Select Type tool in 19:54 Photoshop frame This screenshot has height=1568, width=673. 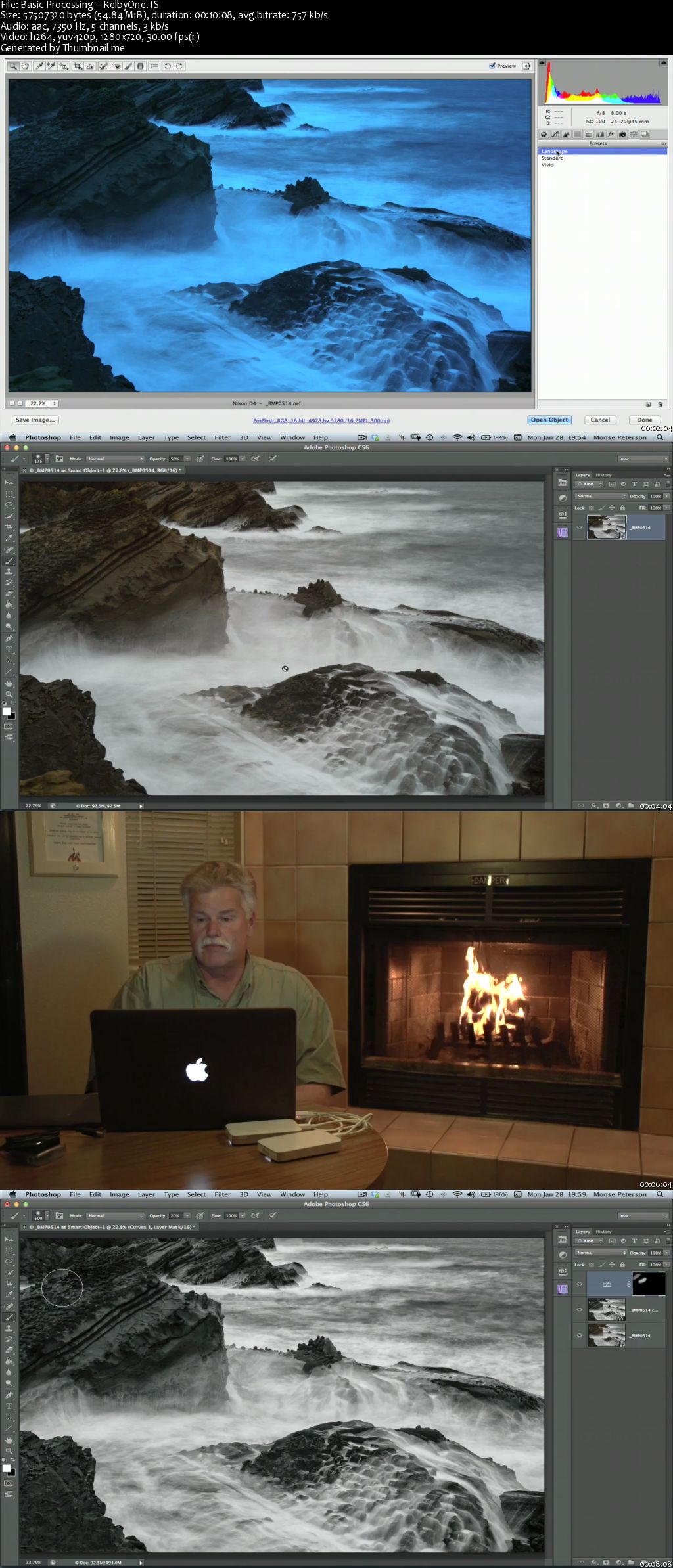(9, 650)
